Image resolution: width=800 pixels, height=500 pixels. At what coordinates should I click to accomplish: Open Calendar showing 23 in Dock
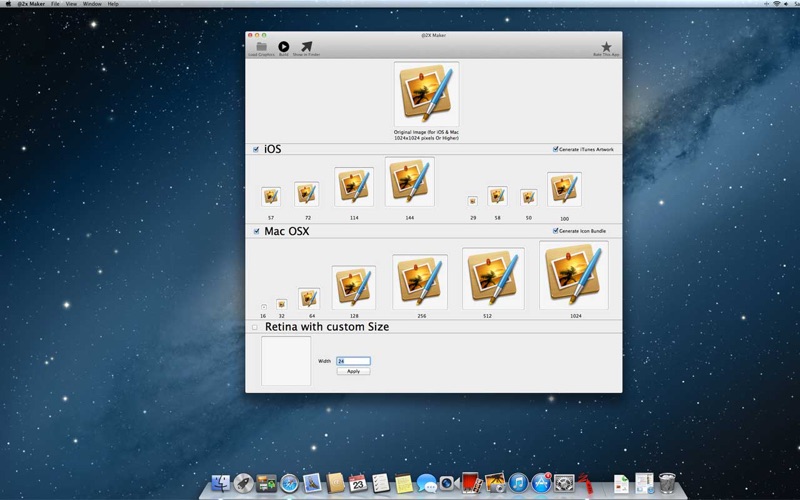[358, 483]
